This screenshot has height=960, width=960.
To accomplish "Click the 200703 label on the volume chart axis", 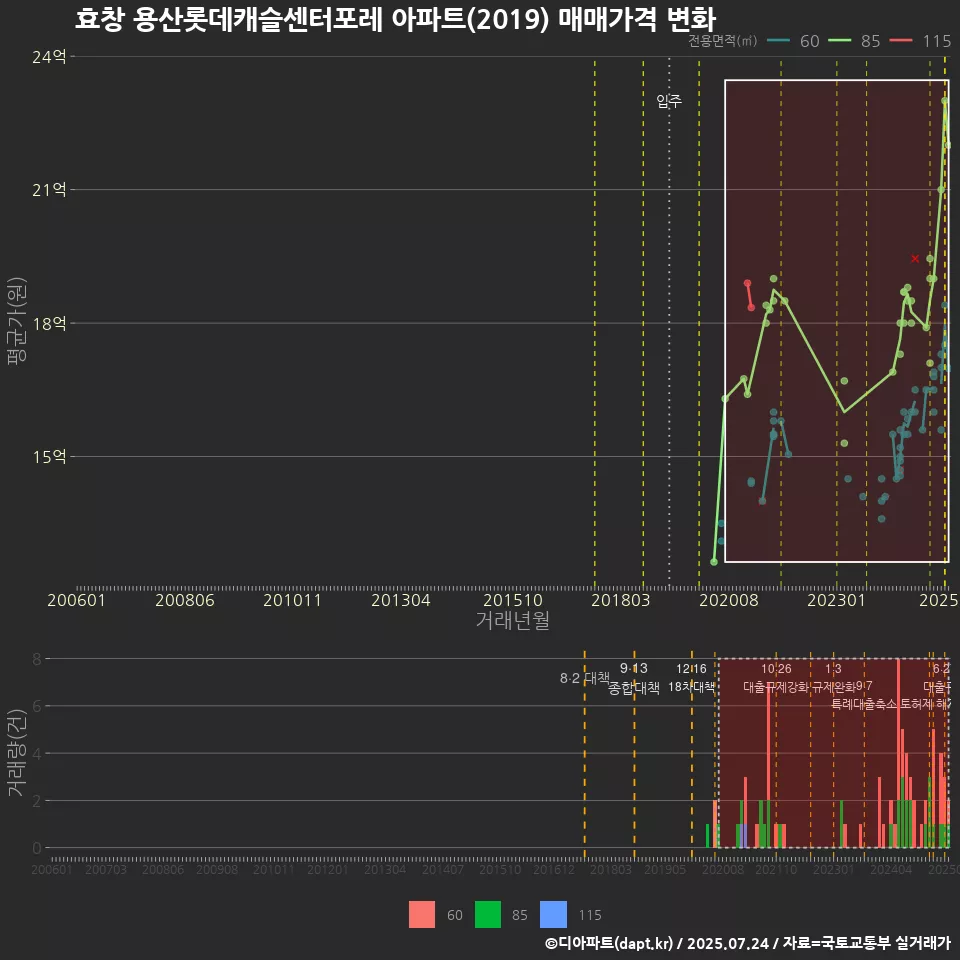I will tap(106, 869).
